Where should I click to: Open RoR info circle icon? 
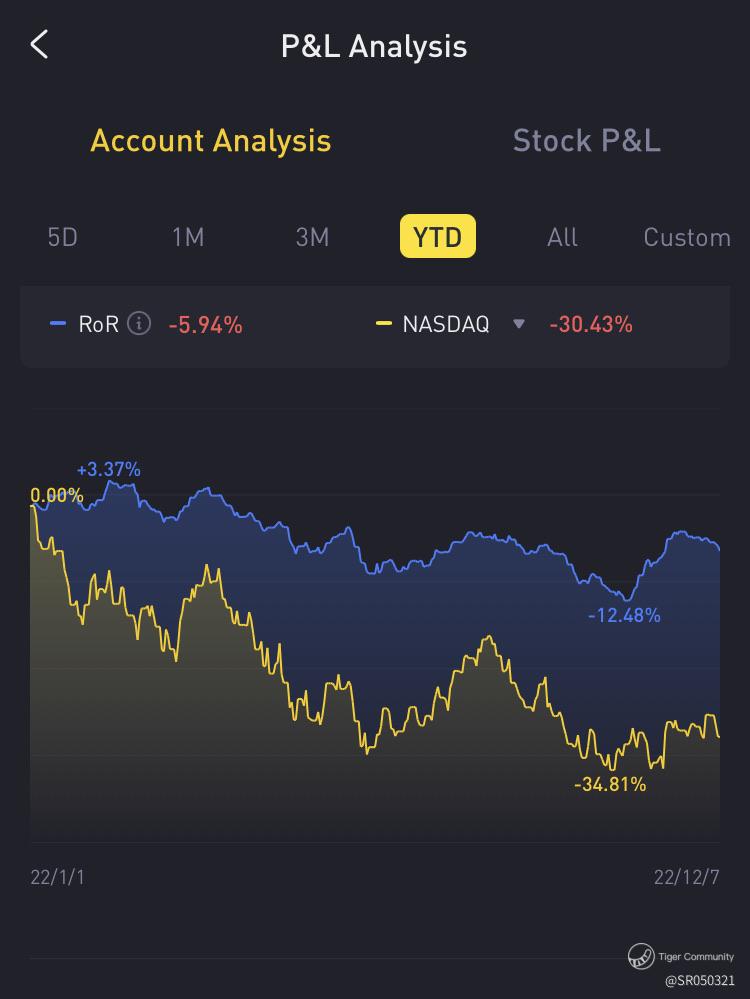click(141, 324)
